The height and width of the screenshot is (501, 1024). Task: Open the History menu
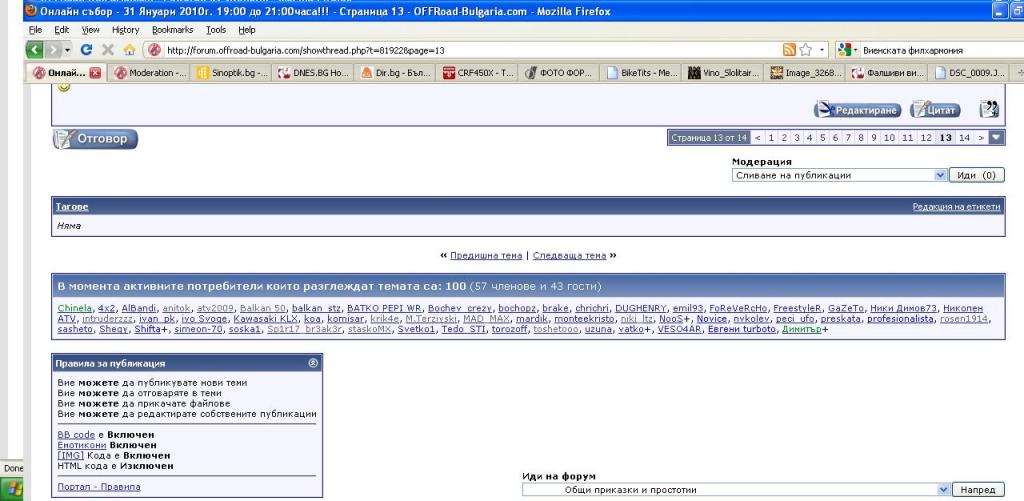[125, 30]
